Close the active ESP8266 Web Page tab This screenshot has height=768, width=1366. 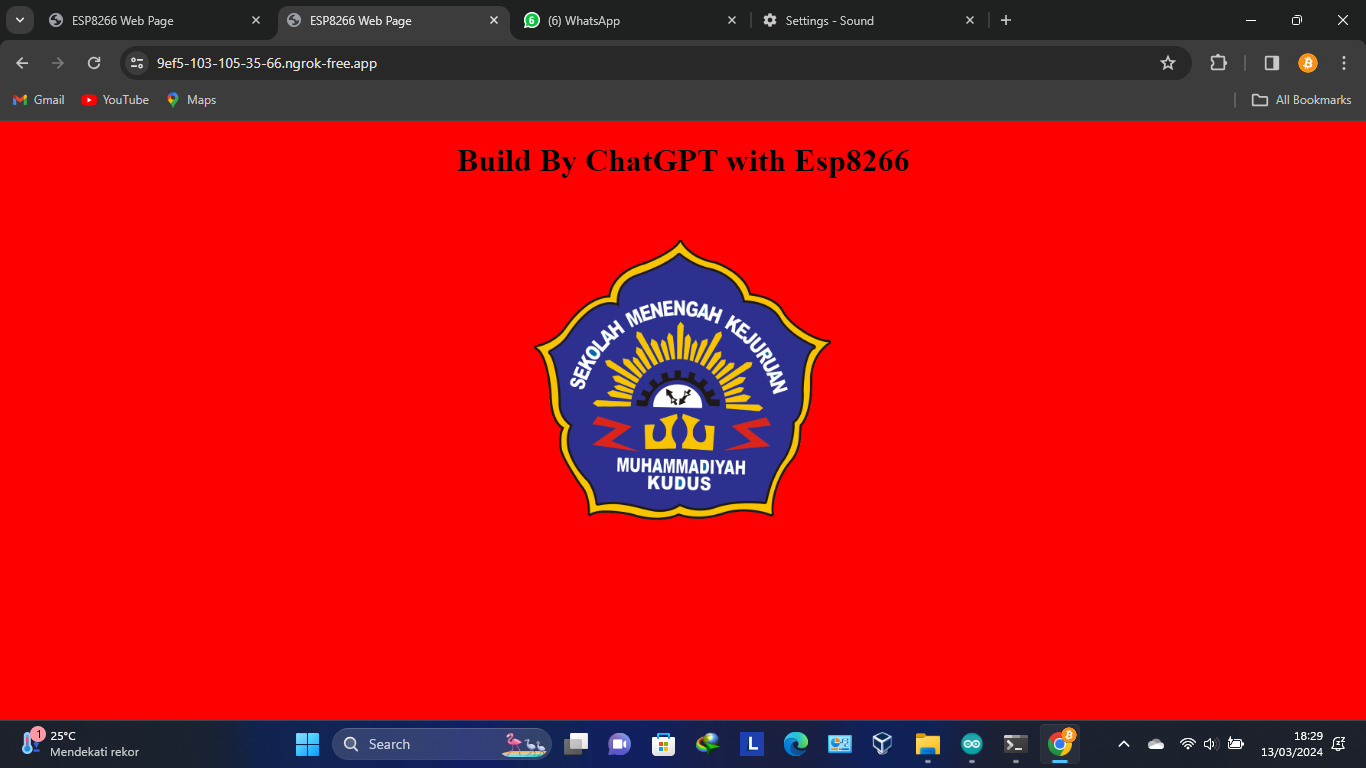tap(494, 20)
